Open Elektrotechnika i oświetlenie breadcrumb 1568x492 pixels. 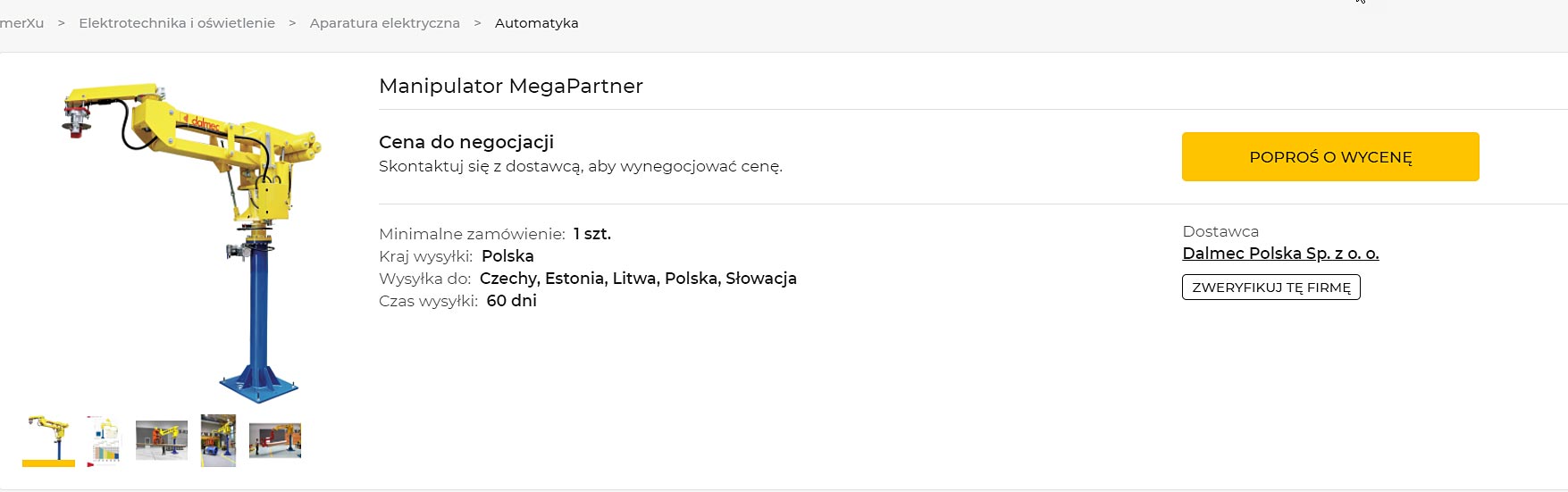coord(177,23)
